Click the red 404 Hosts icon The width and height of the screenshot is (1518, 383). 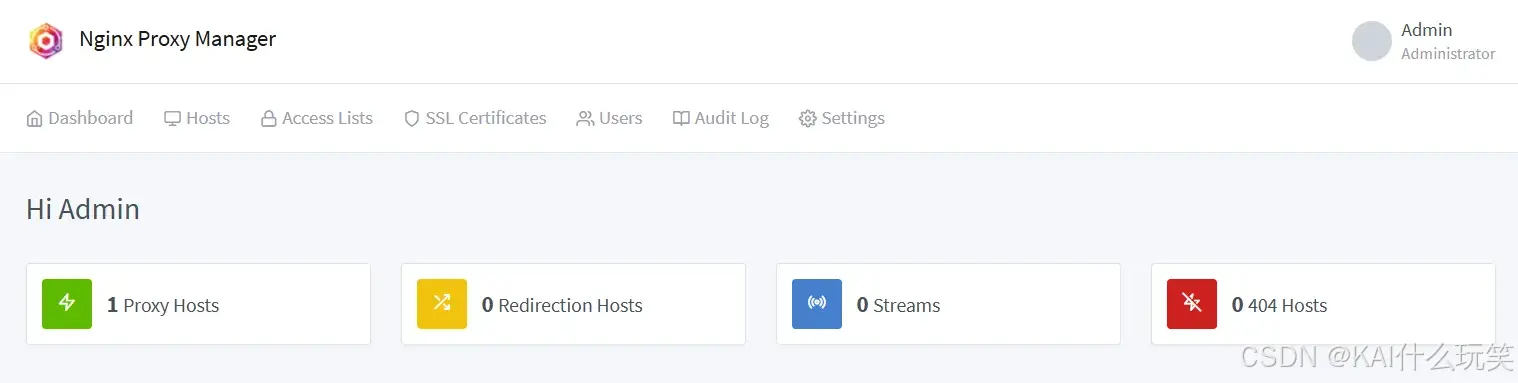tap(1192, 304)
